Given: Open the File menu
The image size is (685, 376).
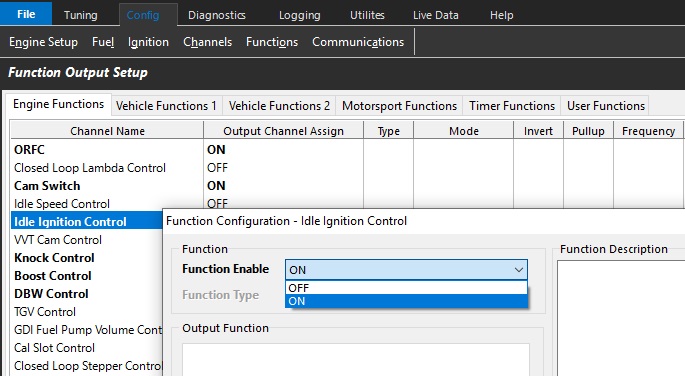Looking at the screenshot, I should pos(26,14).
